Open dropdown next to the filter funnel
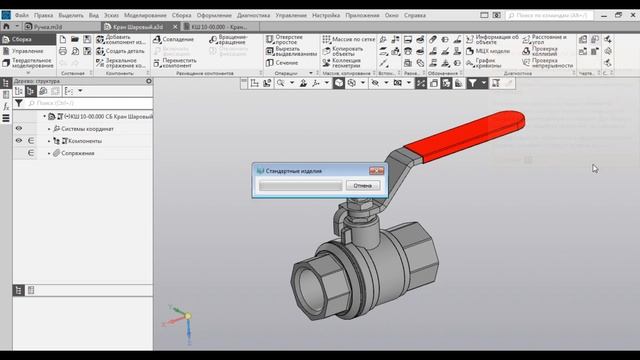The image size is (640, 360). tap(484, 83)
